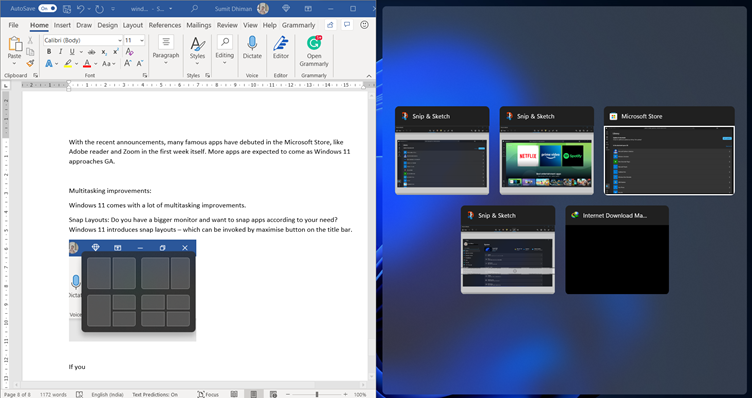Collapse the ribbon chevron
Viewport: 752px width, 398px height.
coord(369,76)
